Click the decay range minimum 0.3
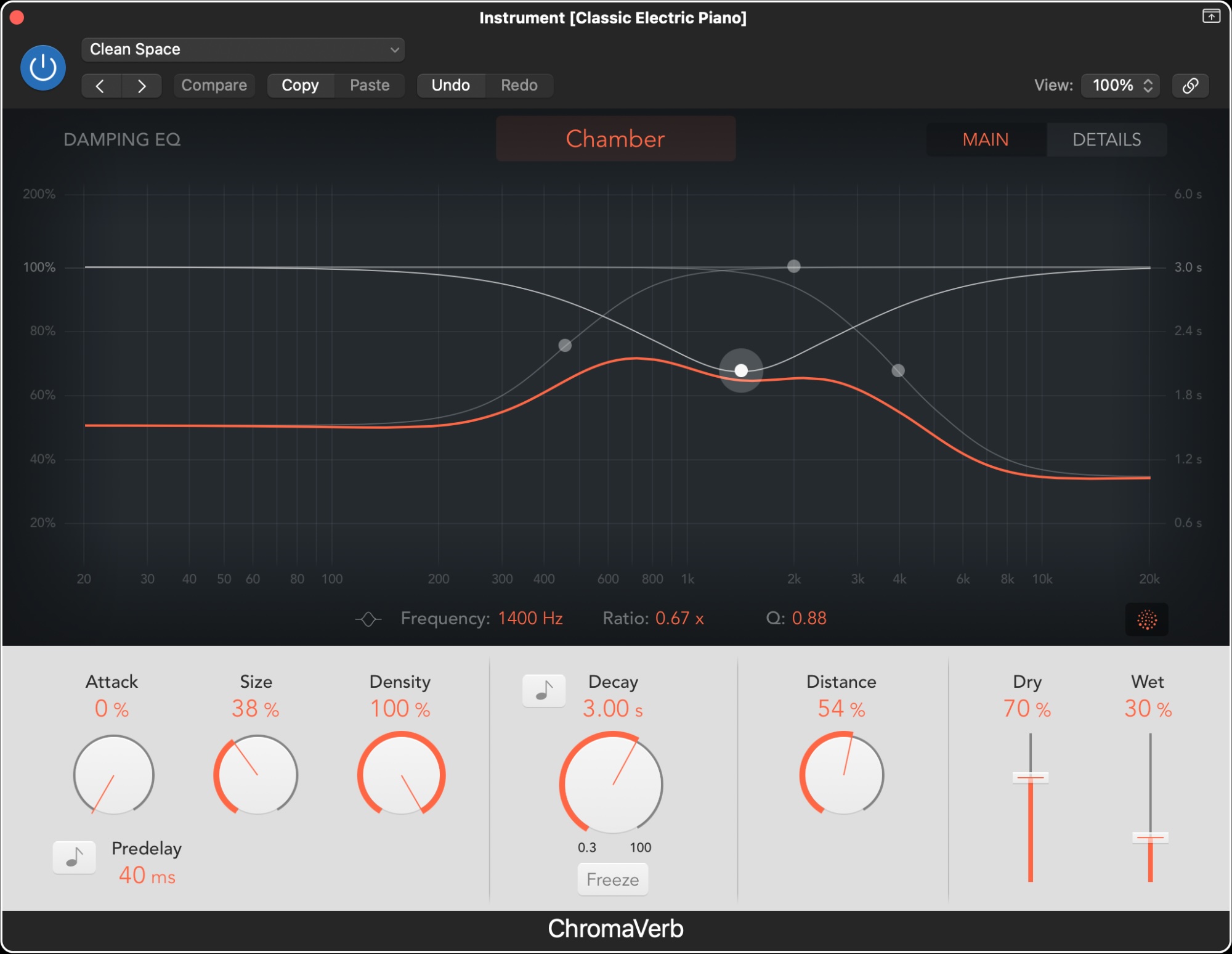This screenshot has width=1232, height=954. click(587, 847)
